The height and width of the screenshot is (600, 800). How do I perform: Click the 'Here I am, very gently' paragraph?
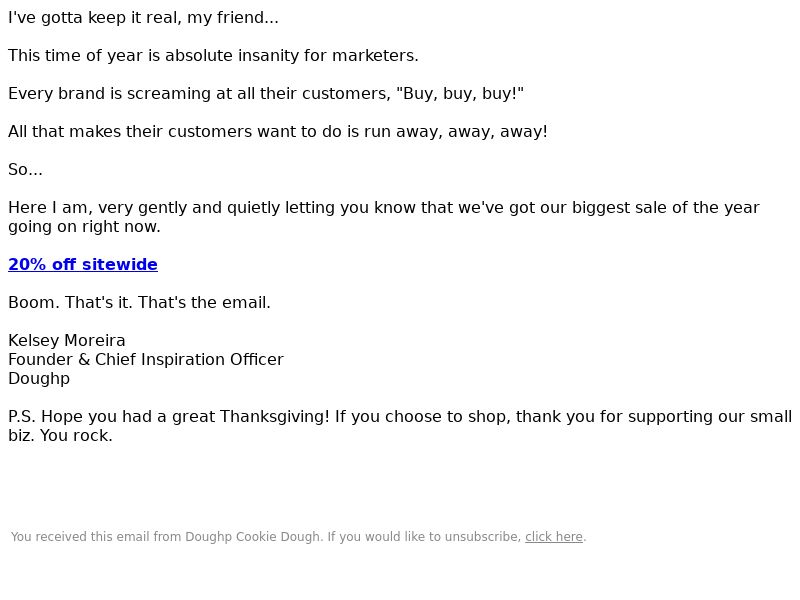tap(384, 217)
